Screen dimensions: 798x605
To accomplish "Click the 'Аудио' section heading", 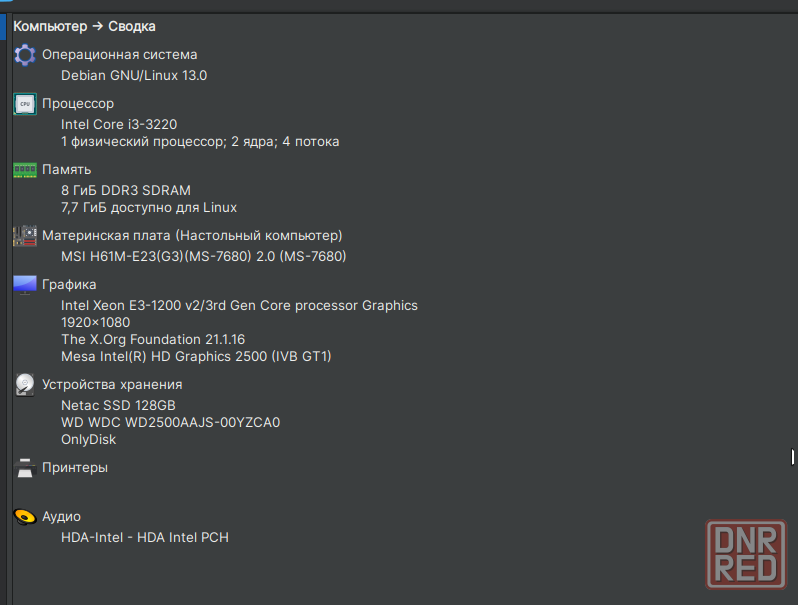I will [62, 516].
